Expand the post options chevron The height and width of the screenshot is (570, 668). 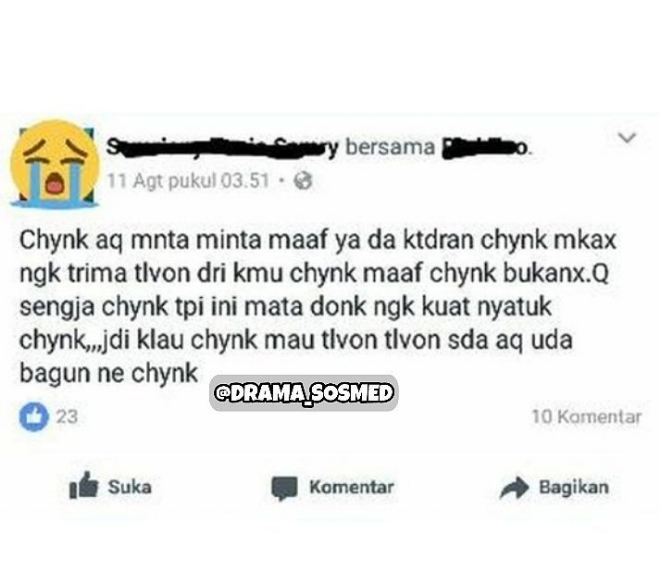[627, 138]
